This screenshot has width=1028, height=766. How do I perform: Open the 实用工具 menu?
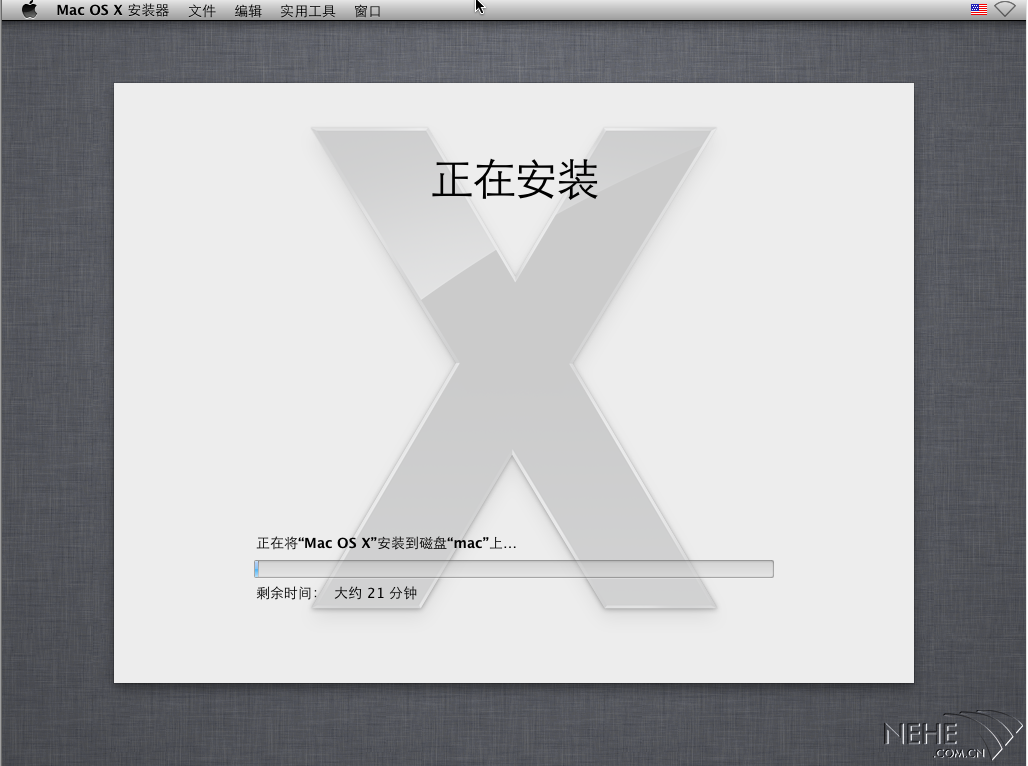click(308, 11)
